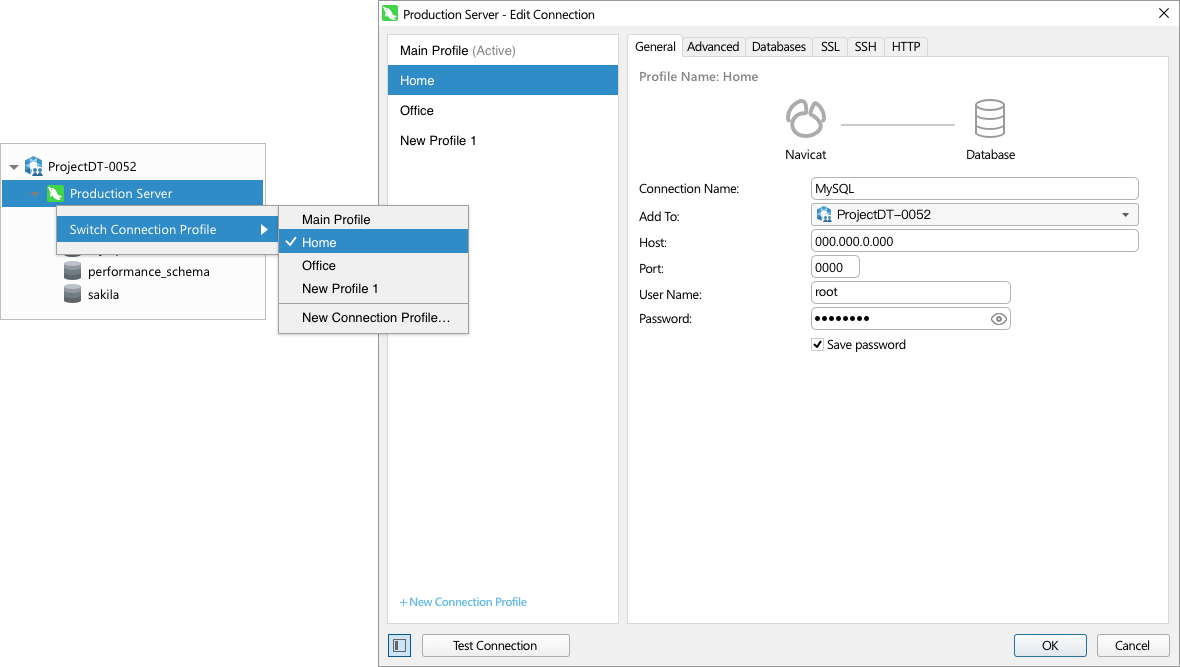Screen dimensions: 1180x667
Task: Open the Switch Connection Profile submenu arrow
Action: [264, 230]
